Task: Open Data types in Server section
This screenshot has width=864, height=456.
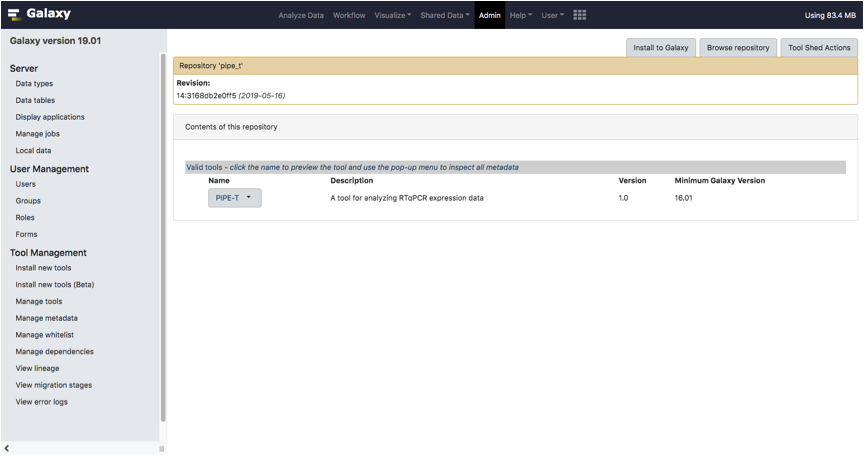Action: [x=34, y=84]
